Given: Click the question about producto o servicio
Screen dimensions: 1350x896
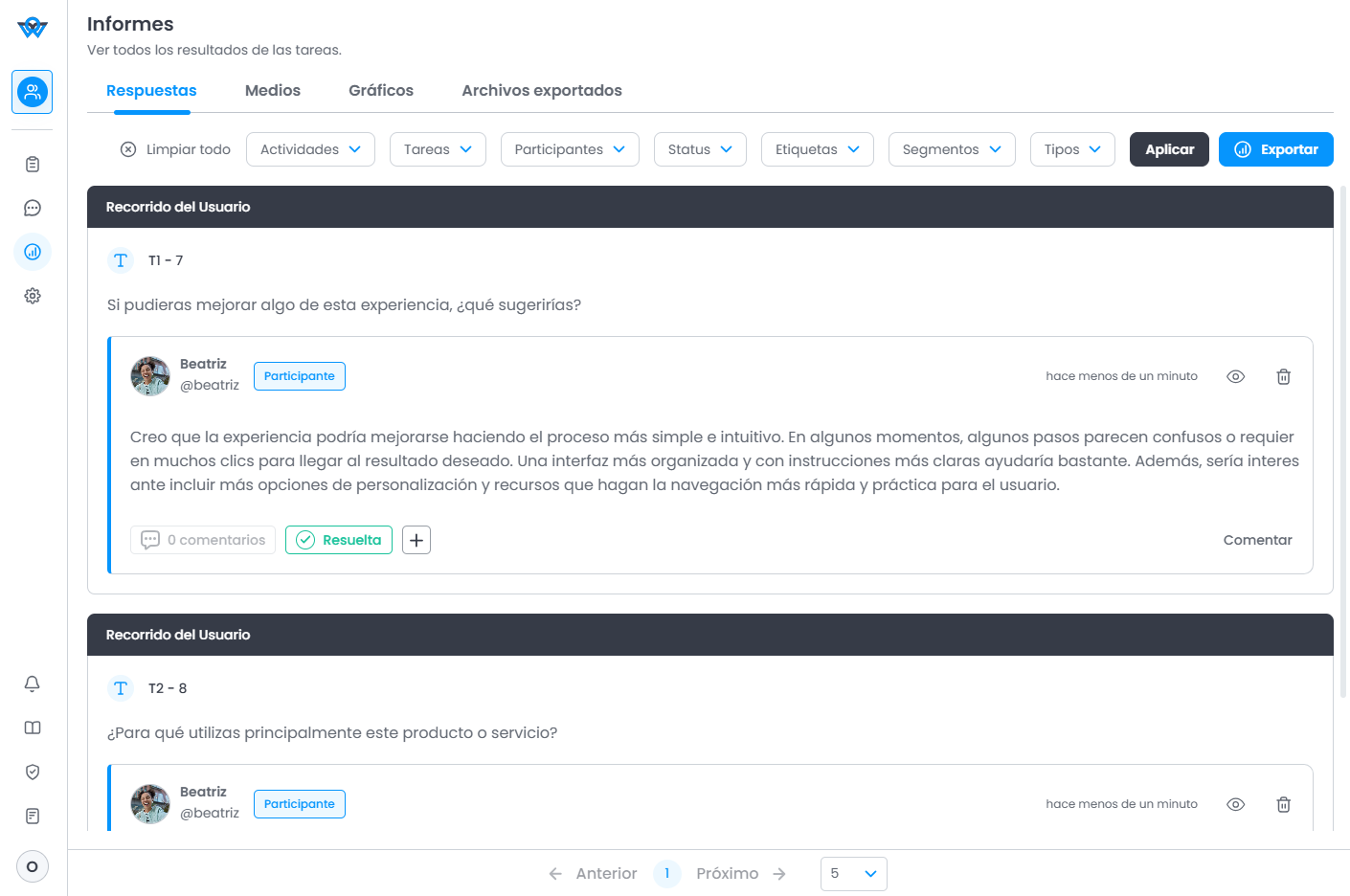Looking at the screenshot, I should click(332, 732).
